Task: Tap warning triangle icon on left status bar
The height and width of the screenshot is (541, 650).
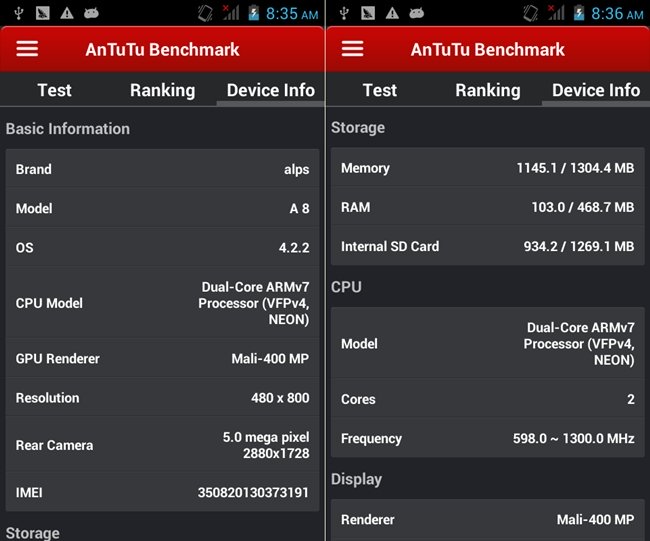Action: (67, 14)
